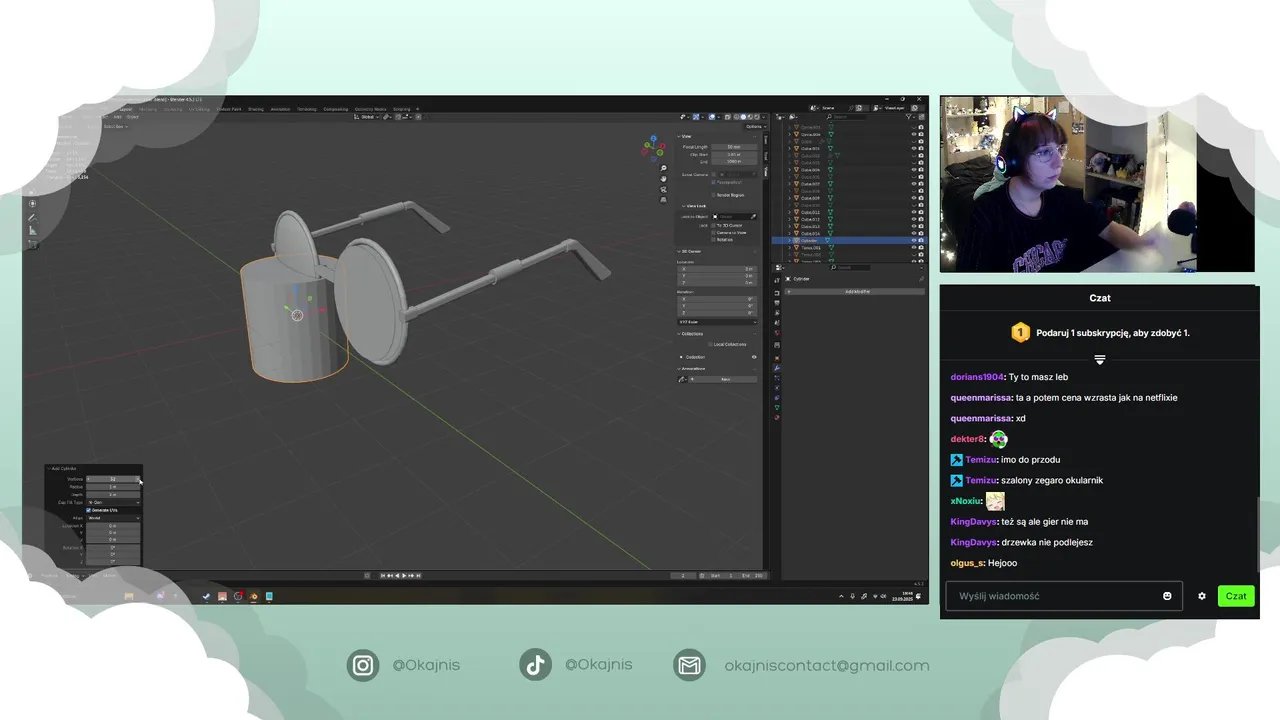Switch to Geometry Nodes workspace tab

[370, 109]
